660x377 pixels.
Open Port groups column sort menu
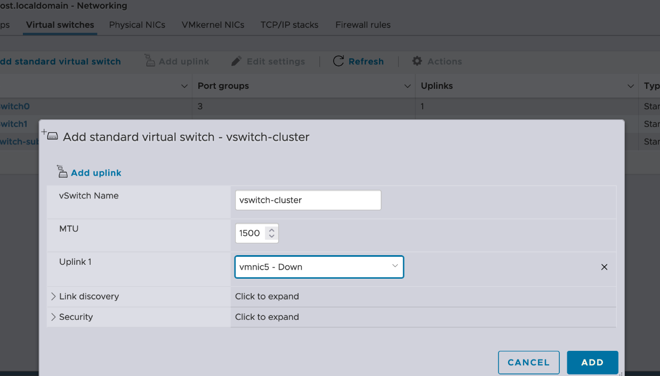(x=407, y=86)
